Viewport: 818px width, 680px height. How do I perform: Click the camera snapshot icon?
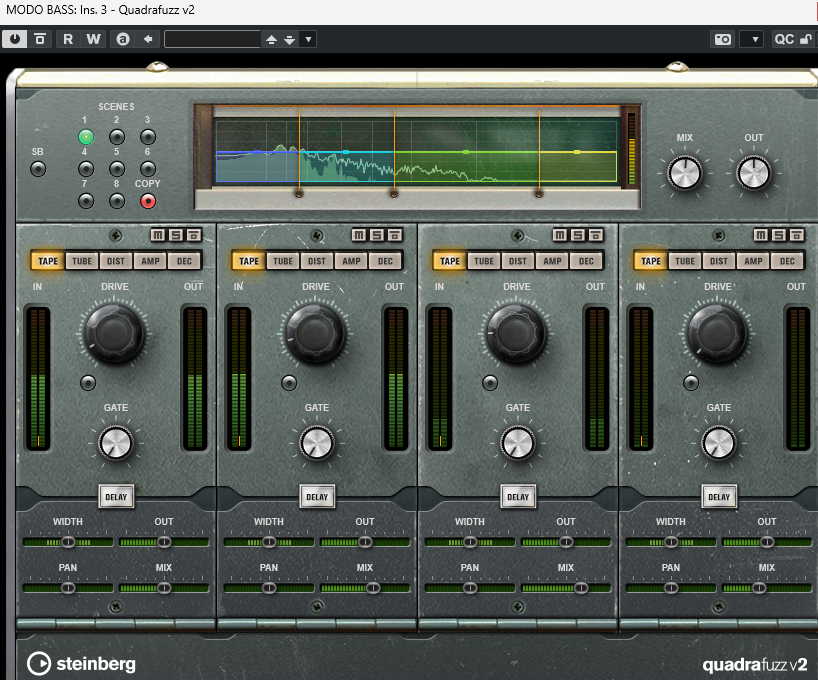(x=723, y=39)
